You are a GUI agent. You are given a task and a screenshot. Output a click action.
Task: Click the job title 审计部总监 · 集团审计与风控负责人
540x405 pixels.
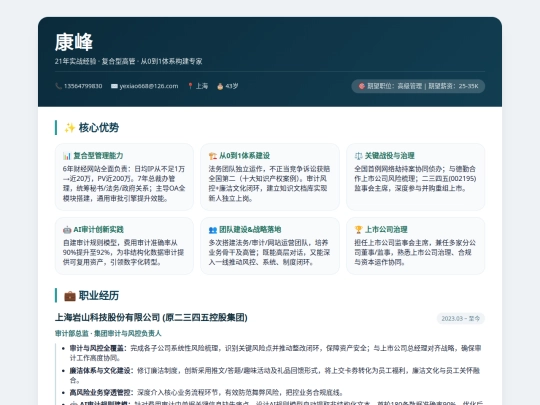click(x=108, y=333)
